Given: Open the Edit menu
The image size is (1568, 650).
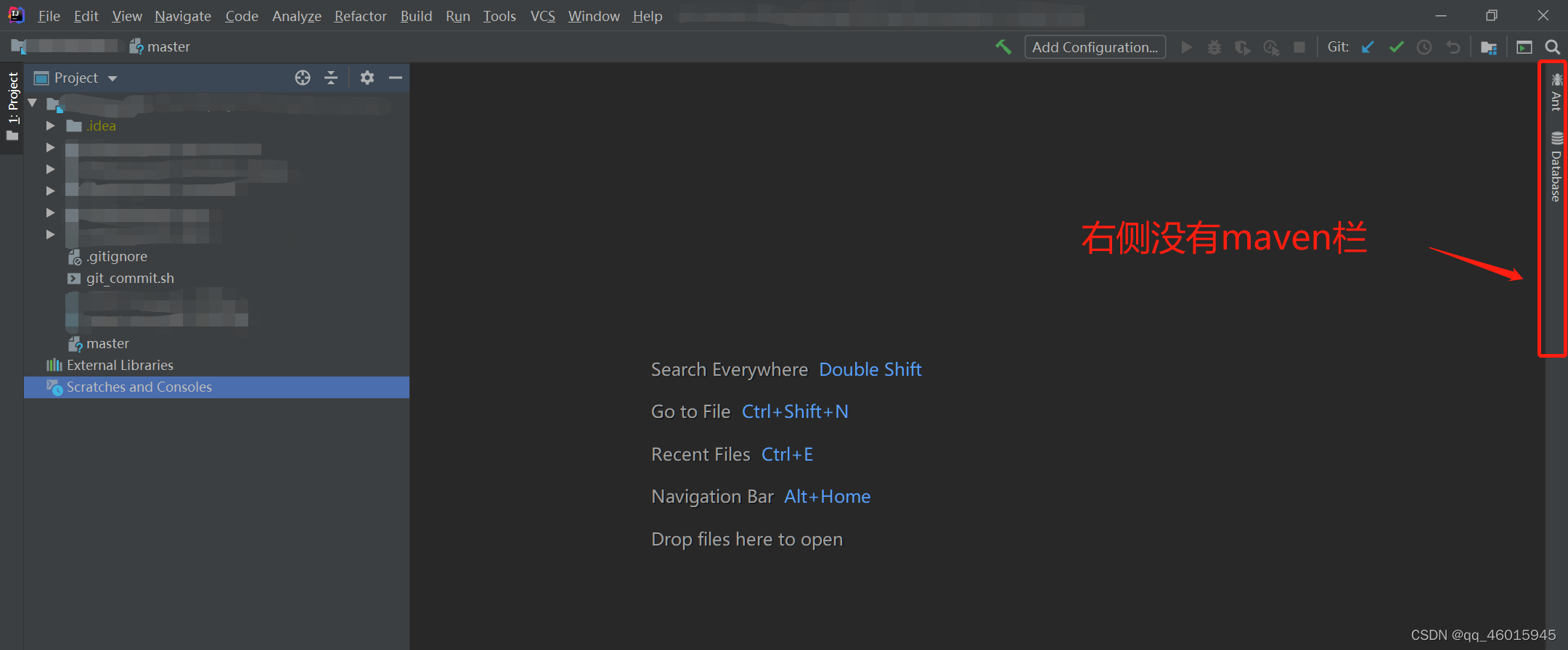Looking at the screenshot, I should (x=86, y=16).
